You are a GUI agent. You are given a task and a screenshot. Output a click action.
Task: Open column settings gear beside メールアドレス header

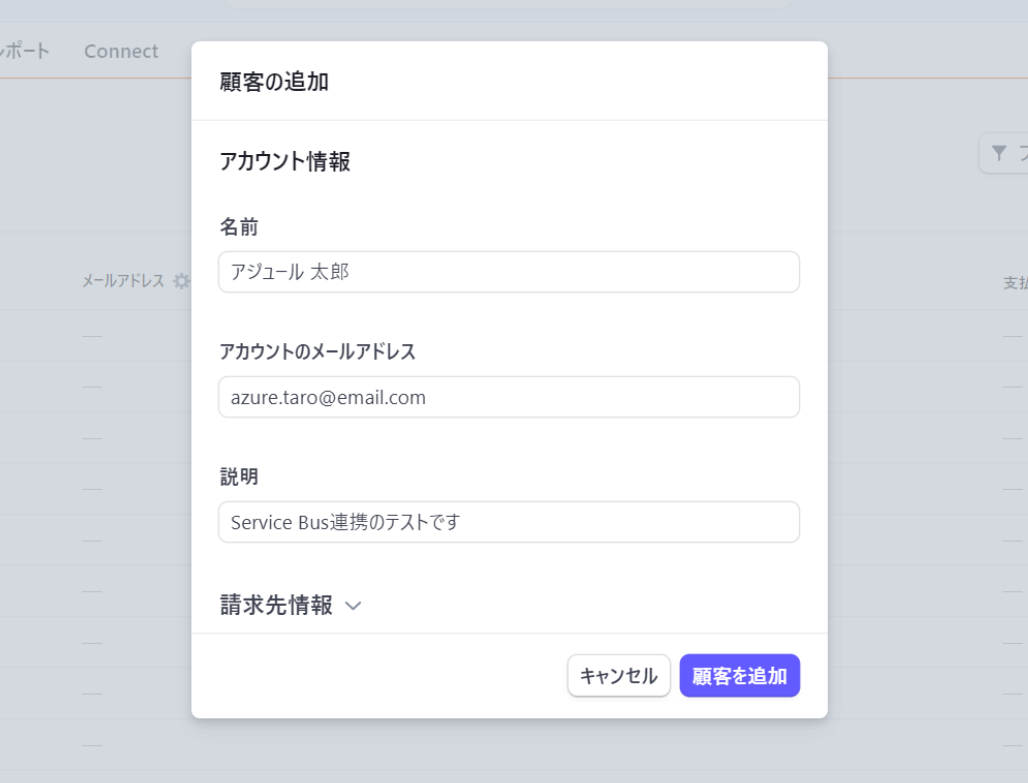(180, 281)
